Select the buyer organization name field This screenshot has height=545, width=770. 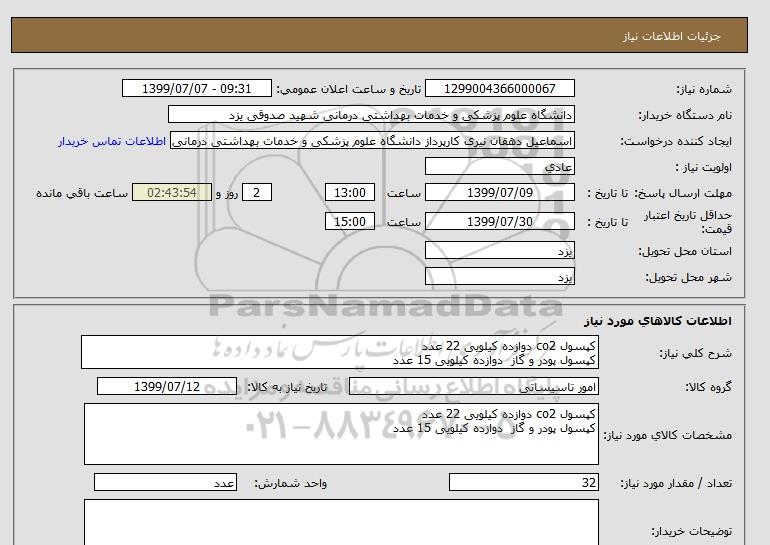[371, 114]
